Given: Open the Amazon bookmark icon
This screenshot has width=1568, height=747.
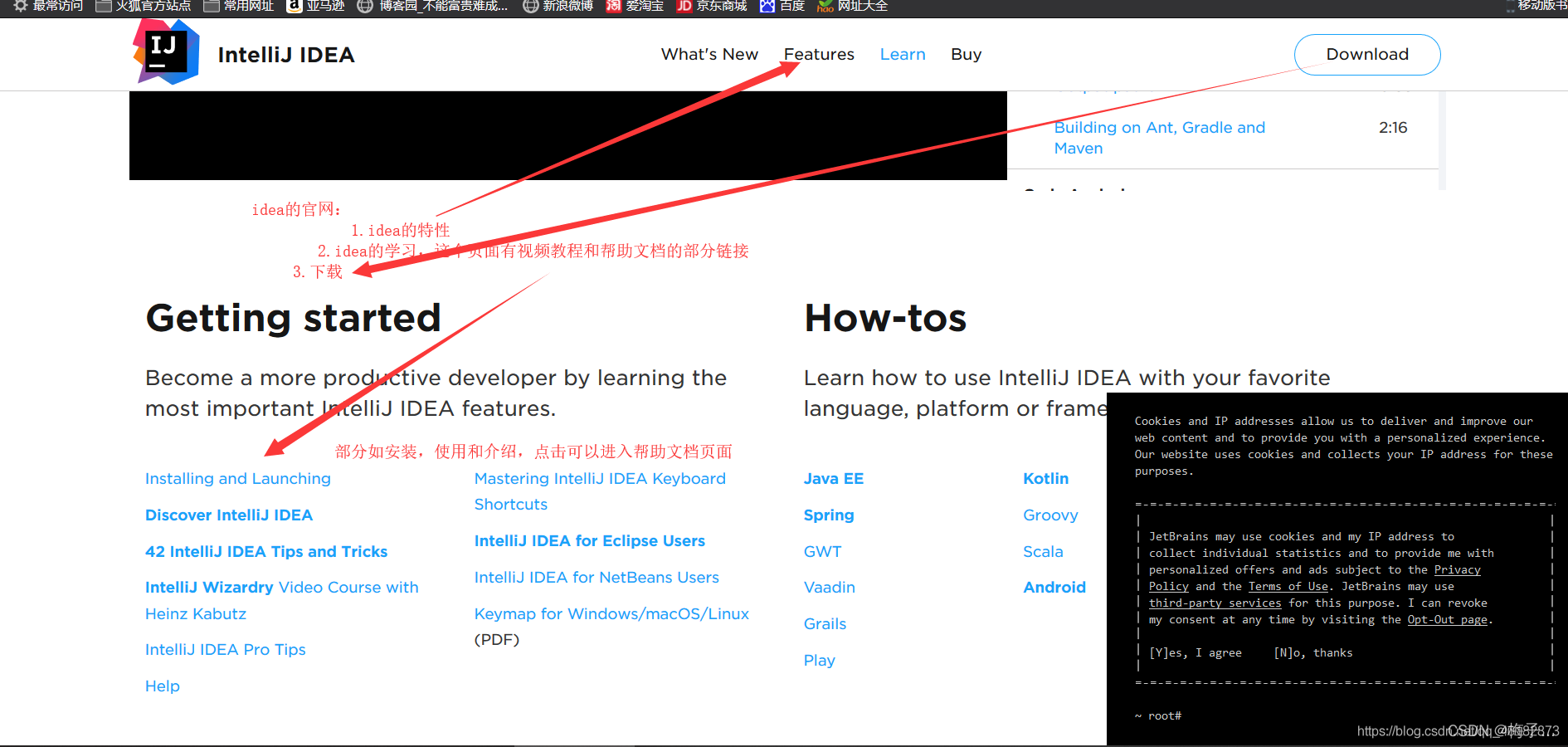Looking at the screenshot, I should coord(294,6).
